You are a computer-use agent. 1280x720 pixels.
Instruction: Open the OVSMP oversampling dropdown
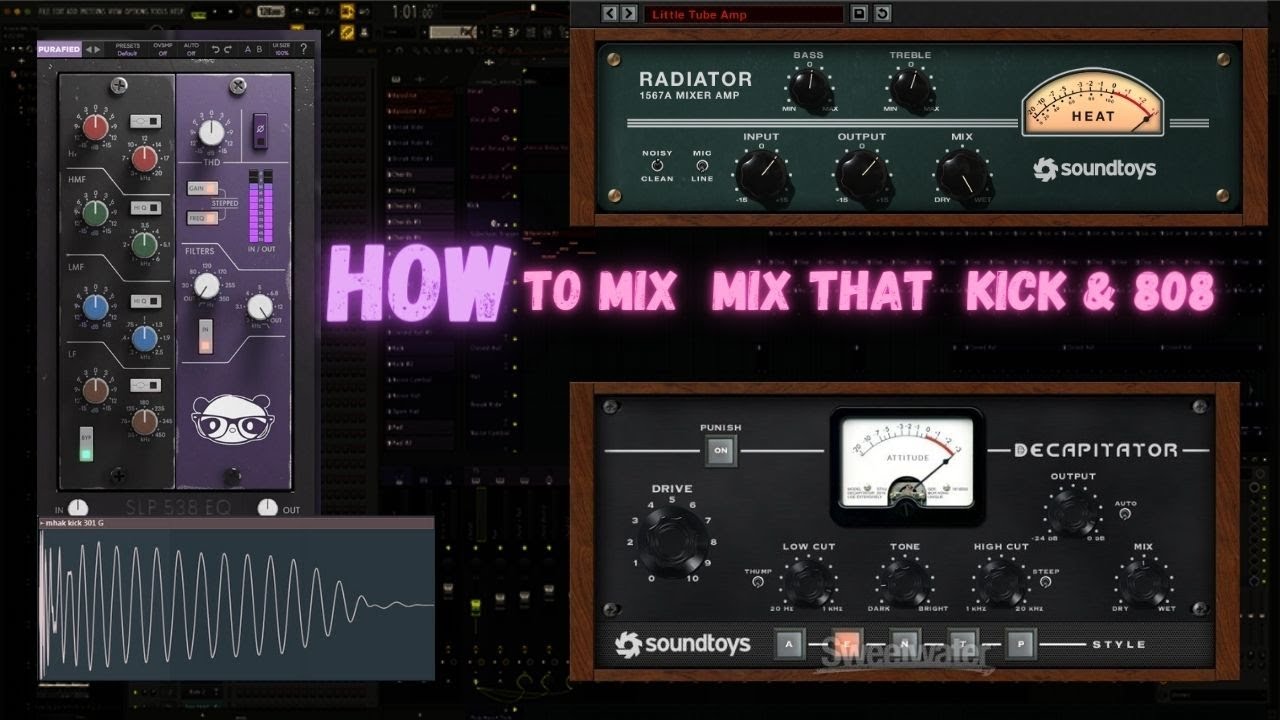162,49
